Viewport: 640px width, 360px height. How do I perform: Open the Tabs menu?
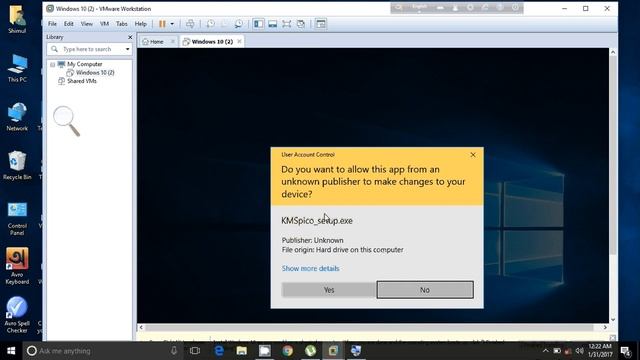click(122, 24)
